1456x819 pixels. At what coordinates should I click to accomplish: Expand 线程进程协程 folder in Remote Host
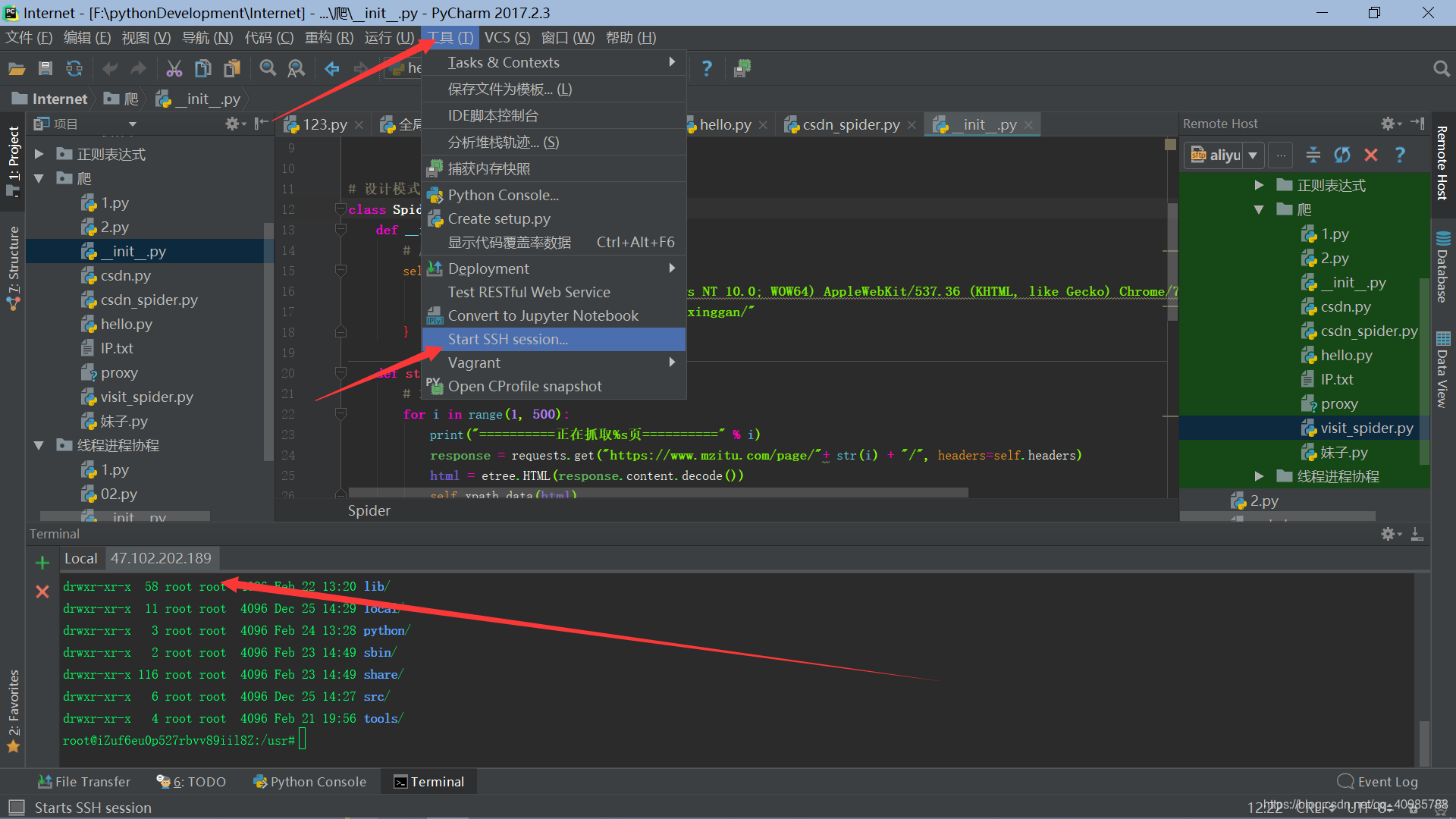click(1259, 476)
